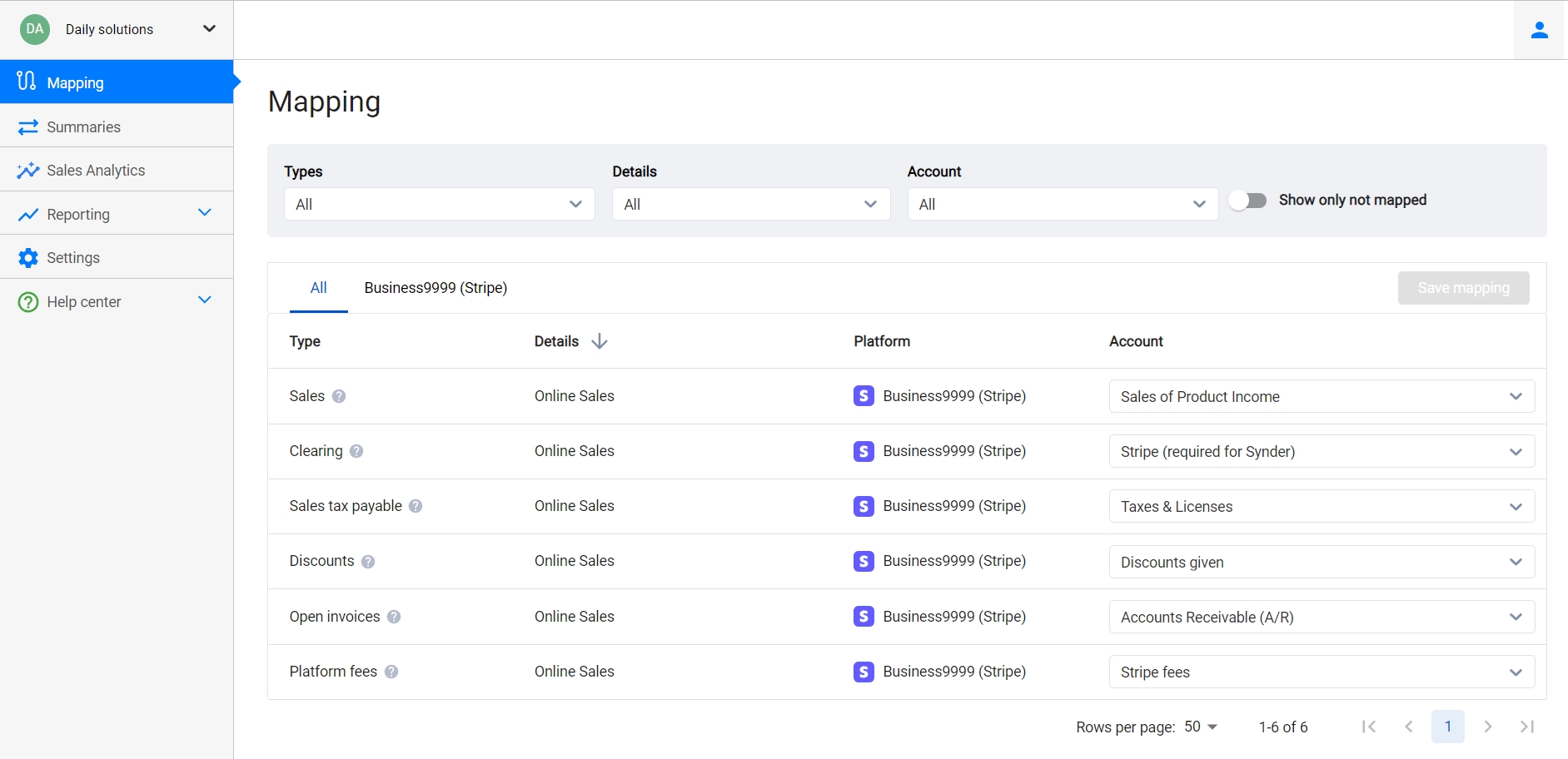This screenshot has height=759, width=1568.
Task: Click help icon next to Platform fees
Action: (x=391, y=672)
